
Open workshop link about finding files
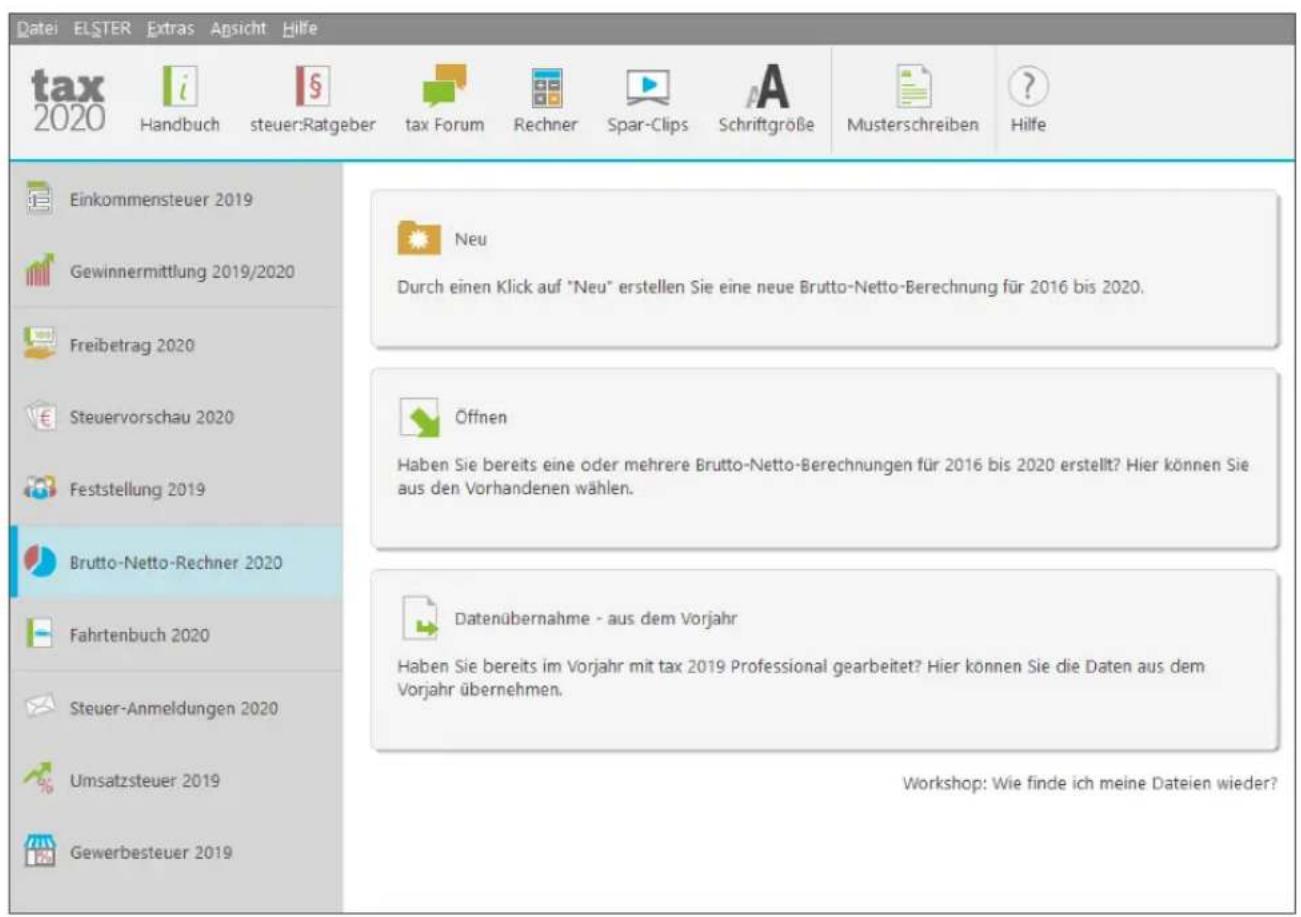click(1090, 783)
